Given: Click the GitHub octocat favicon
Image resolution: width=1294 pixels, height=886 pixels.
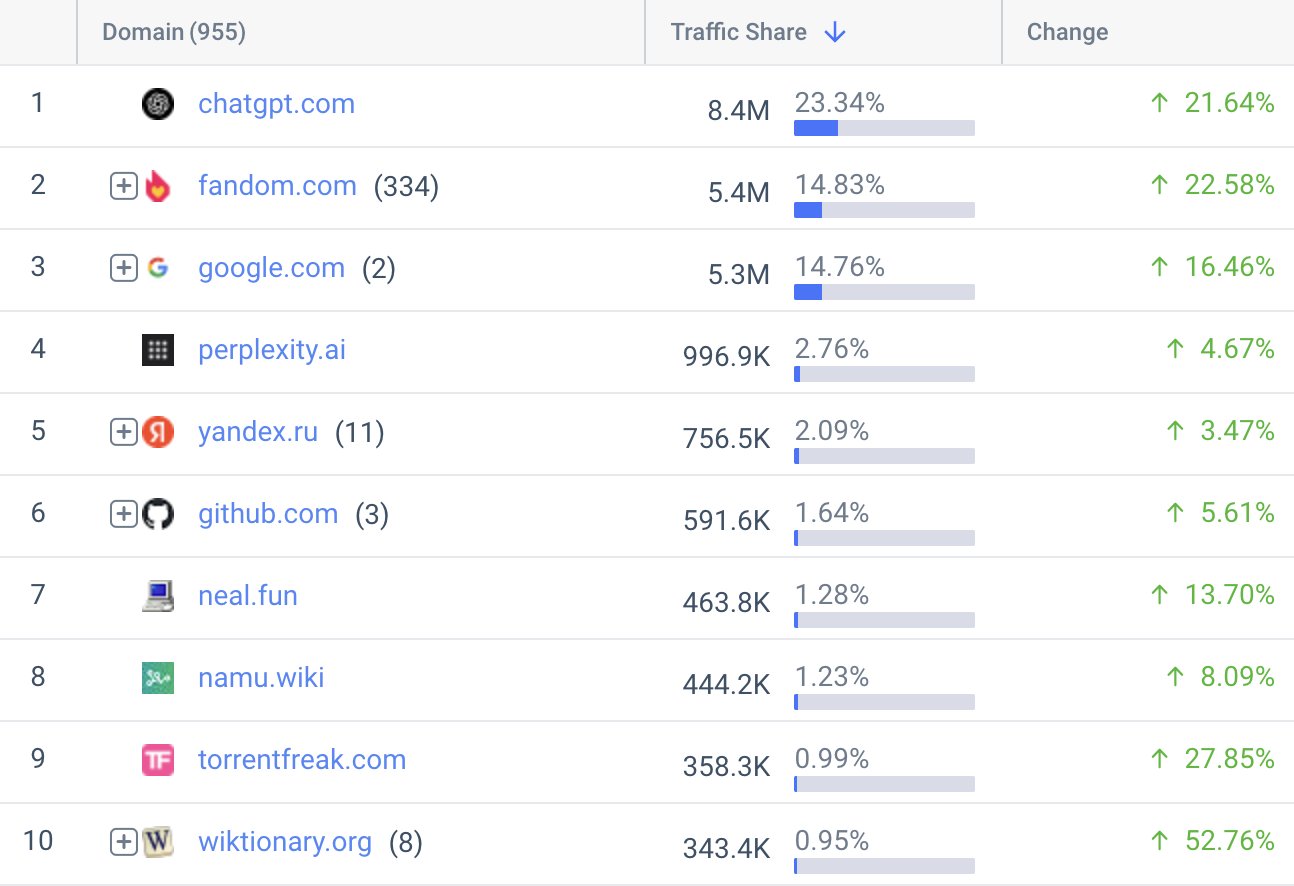Looking at the screenshot, I should (158, 514).
